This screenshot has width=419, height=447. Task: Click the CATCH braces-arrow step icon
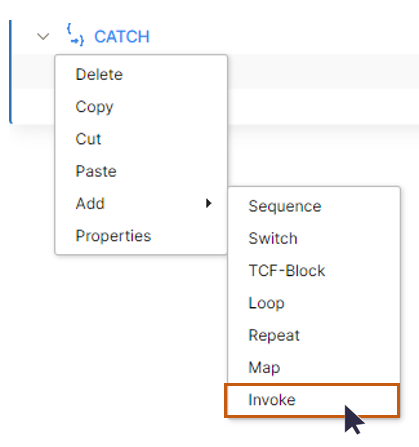coord(75,34)
